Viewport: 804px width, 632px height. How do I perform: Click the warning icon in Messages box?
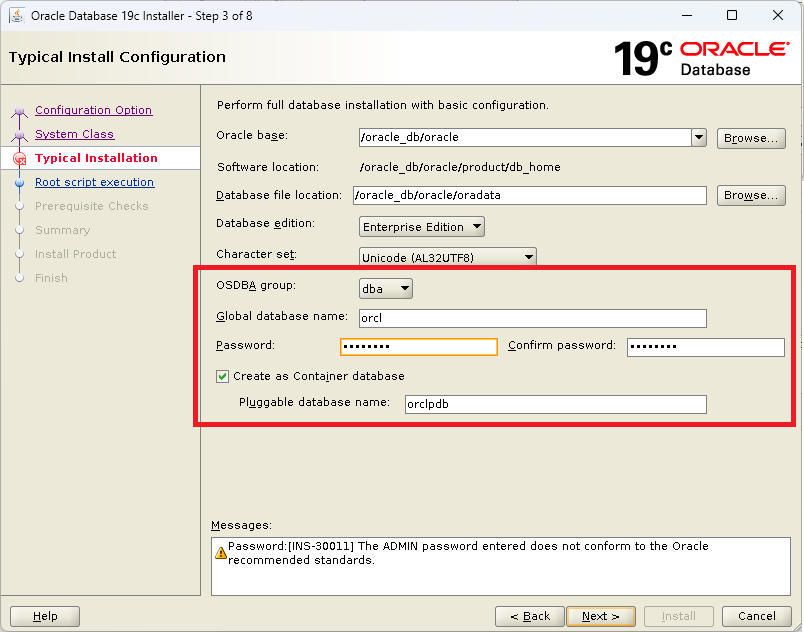point(220,553)
